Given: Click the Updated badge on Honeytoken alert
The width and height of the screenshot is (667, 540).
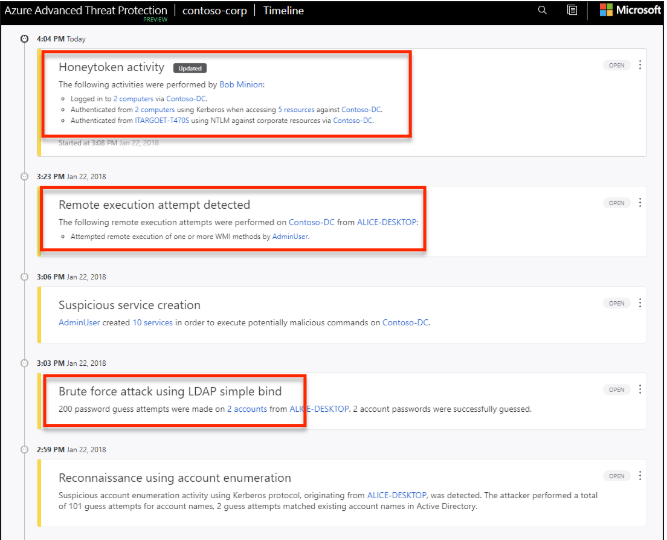Looking at the screenshot, I should click(x=190, y=68).
